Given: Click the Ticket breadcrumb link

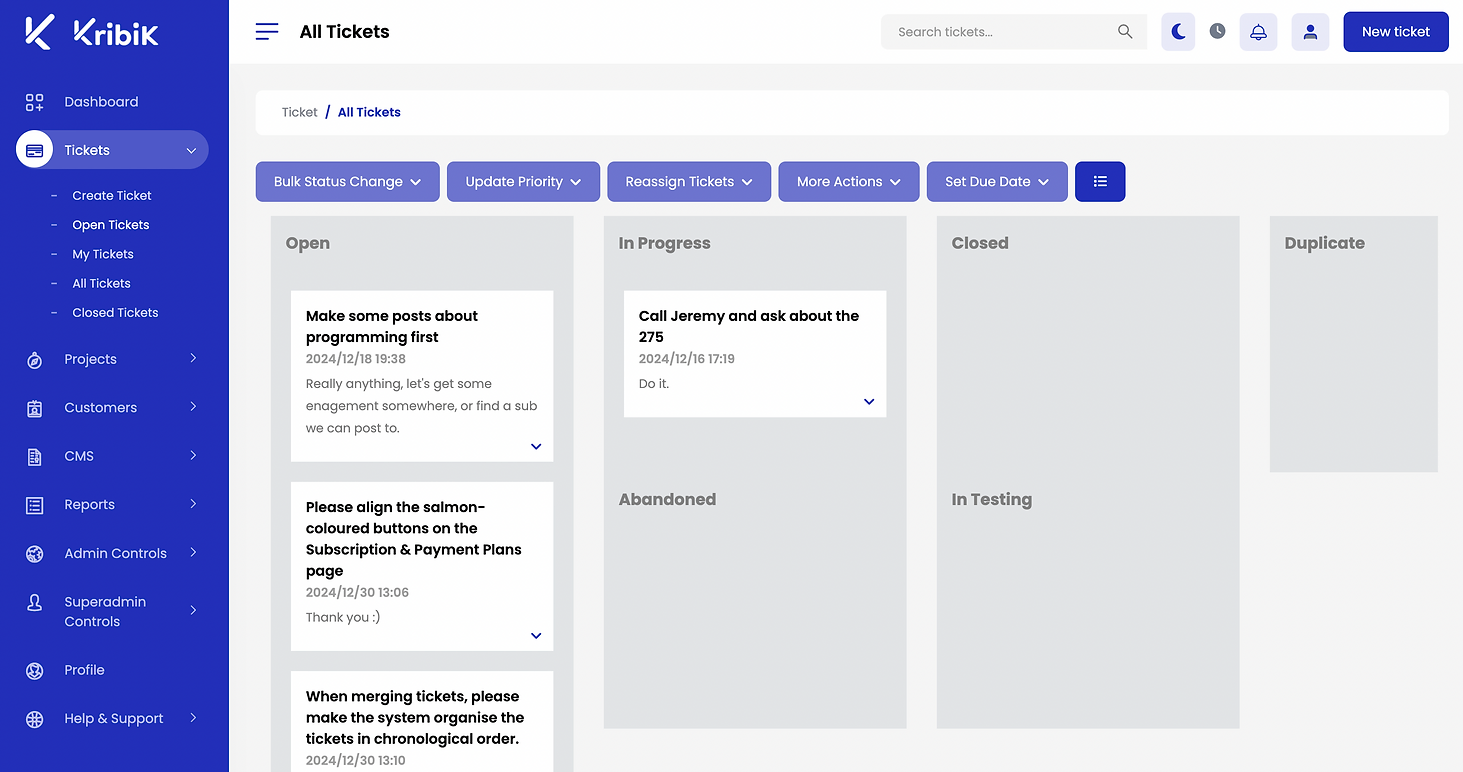Looking at the screenshot, I should click(x=299, y=112).
